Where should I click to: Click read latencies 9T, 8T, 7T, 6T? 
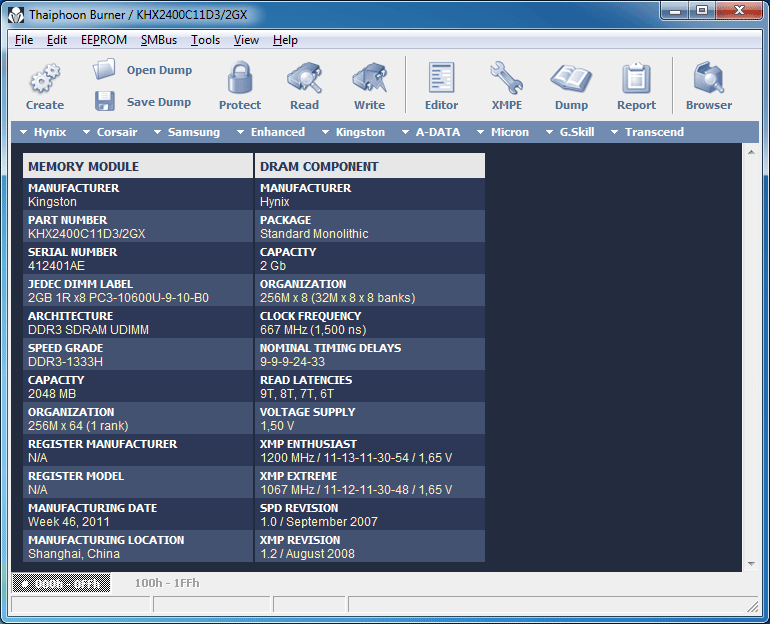[x=297, y=394]
